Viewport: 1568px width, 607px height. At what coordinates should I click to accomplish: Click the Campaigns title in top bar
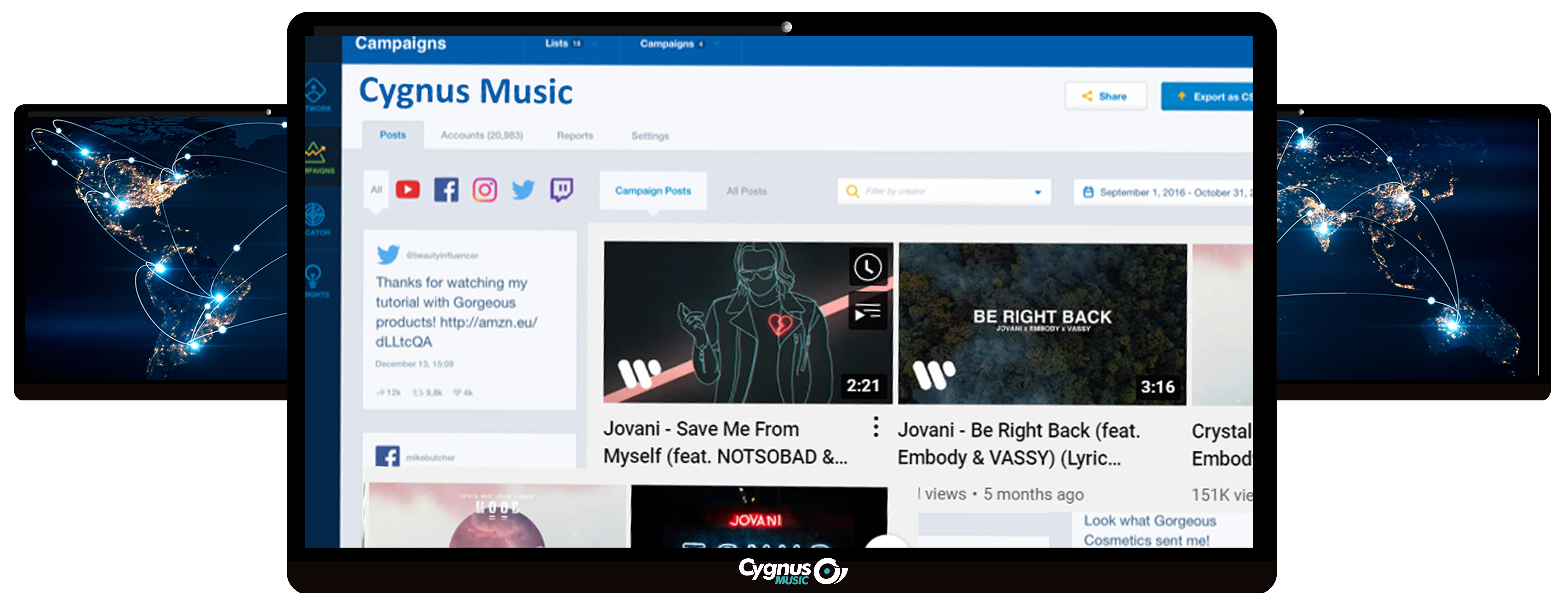(400, 43)
